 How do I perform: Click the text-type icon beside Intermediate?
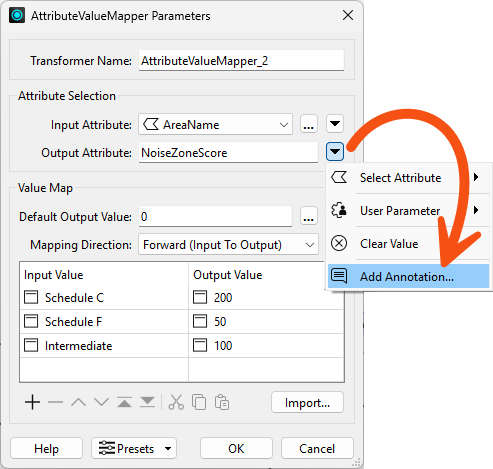coord(31,345)
